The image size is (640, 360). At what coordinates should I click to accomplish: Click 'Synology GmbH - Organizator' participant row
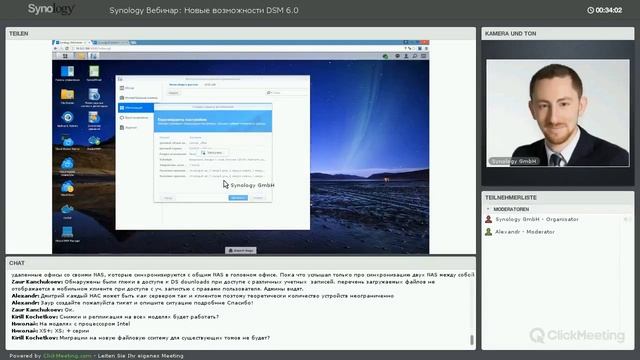coord(558,219)
